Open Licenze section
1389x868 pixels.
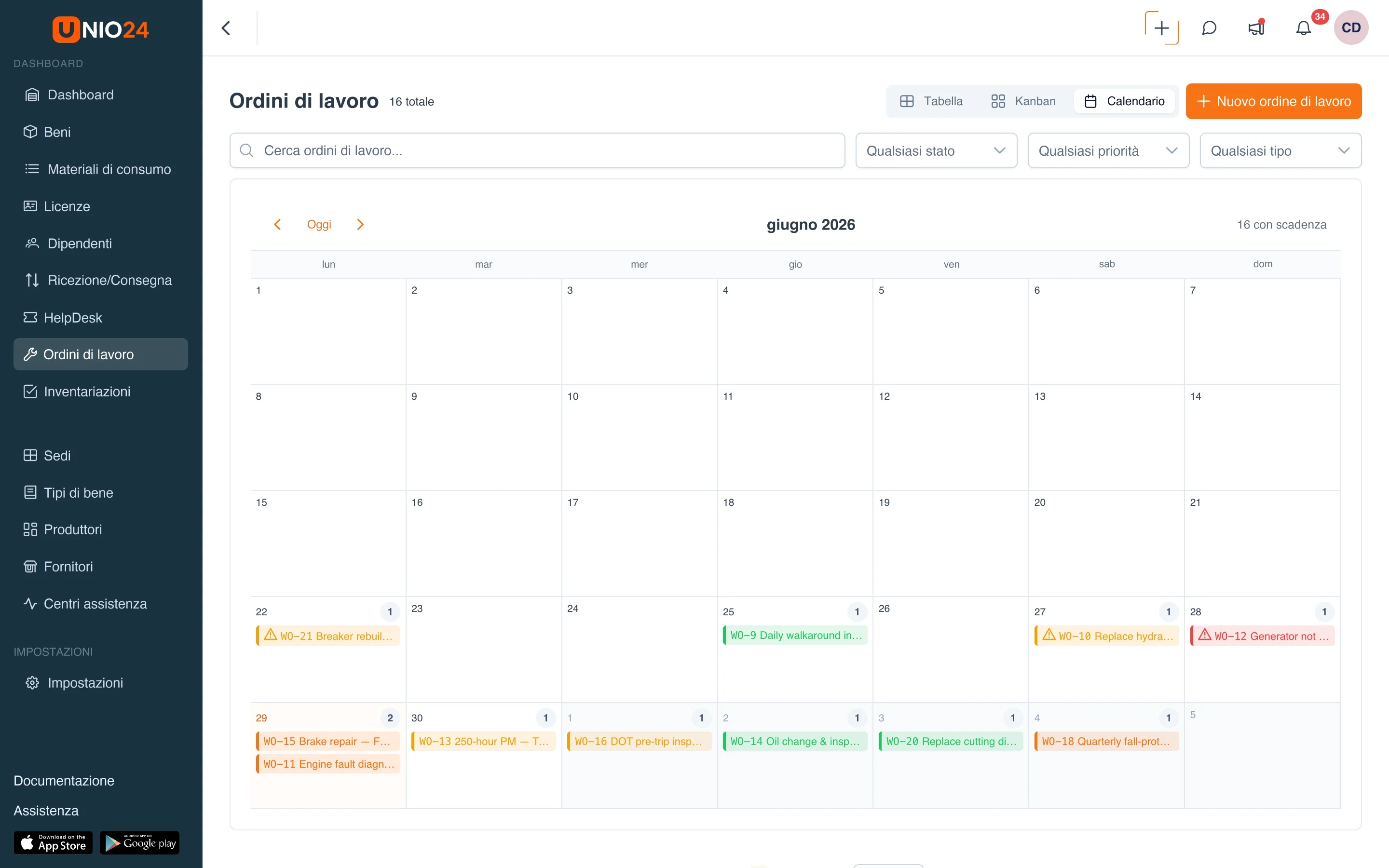pos(100,206)
